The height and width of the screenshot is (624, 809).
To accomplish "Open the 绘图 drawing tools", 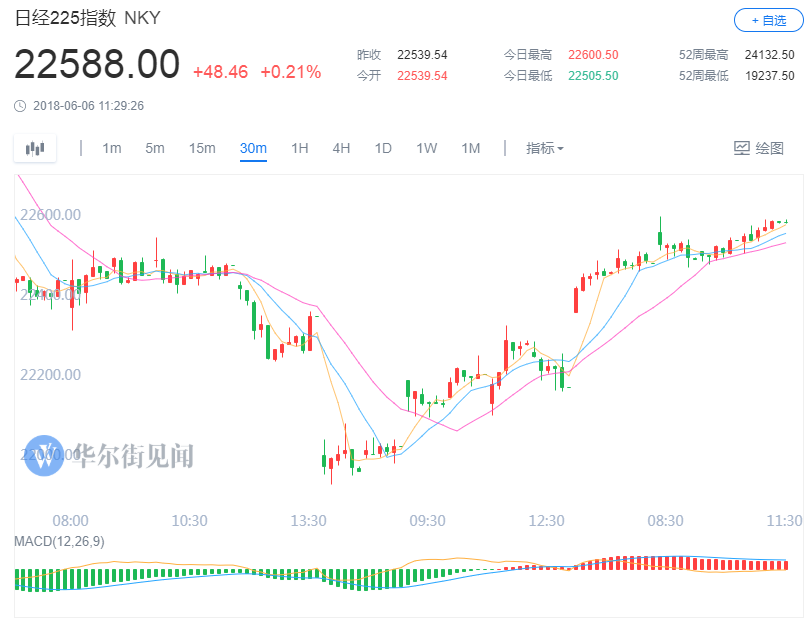I will tap(759, 148).
